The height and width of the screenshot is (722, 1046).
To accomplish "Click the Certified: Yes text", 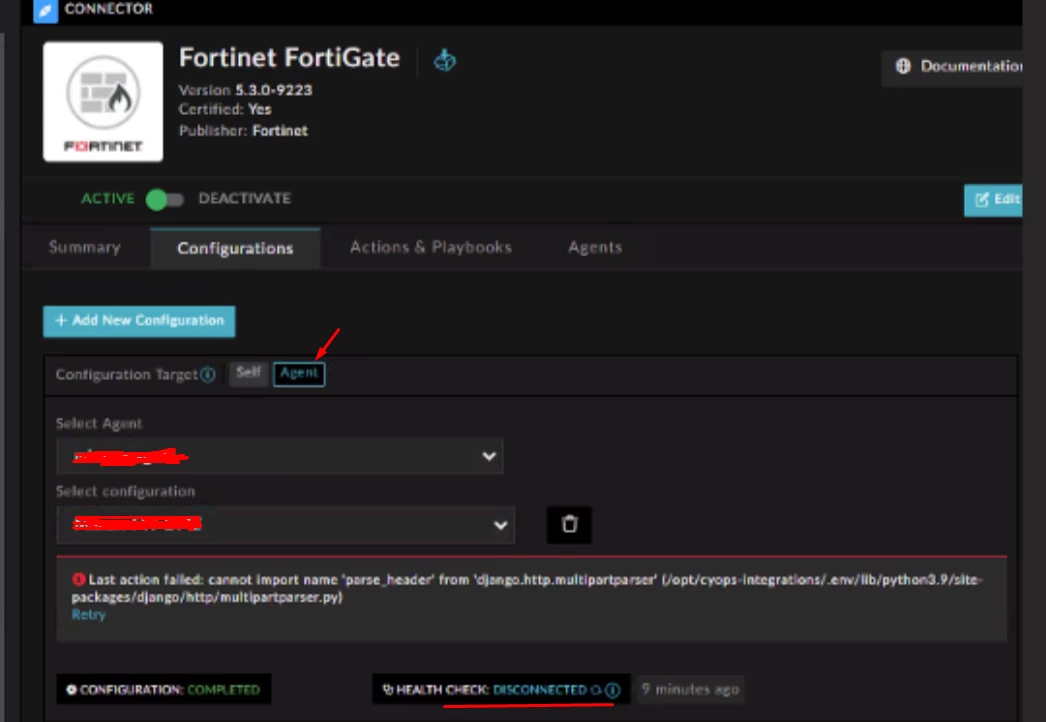I will coord(225,109).
